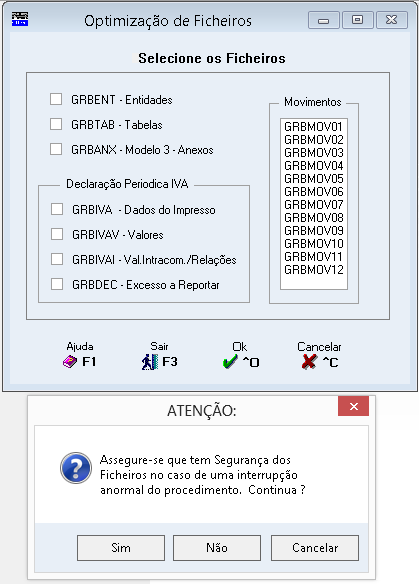Screen dimensions: 419x584
Task: Click the blue question mark icon
Action: pos(76,468)
